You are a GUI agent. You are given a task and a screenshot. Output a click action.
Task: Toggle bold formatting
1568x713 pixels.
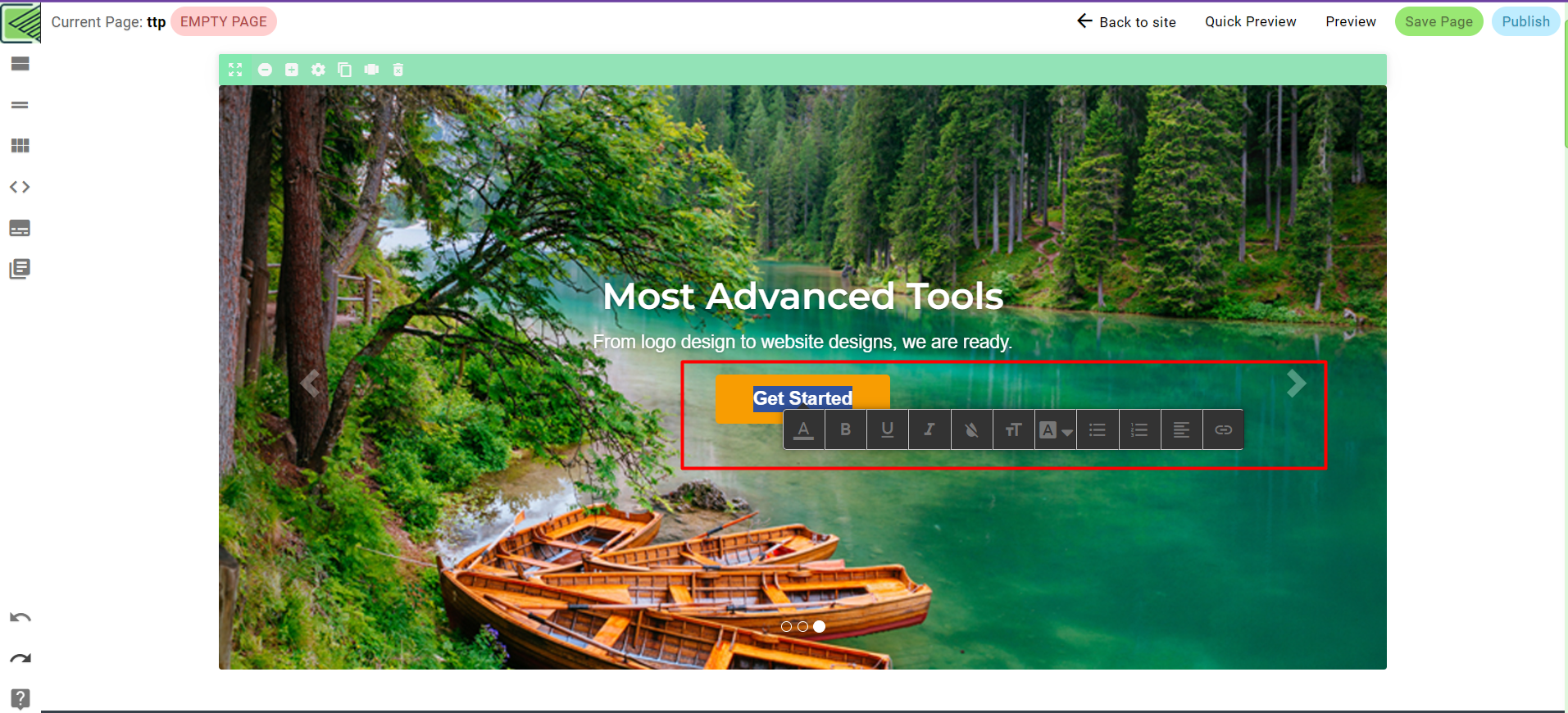pyautogui.click(x=846, y=429)
